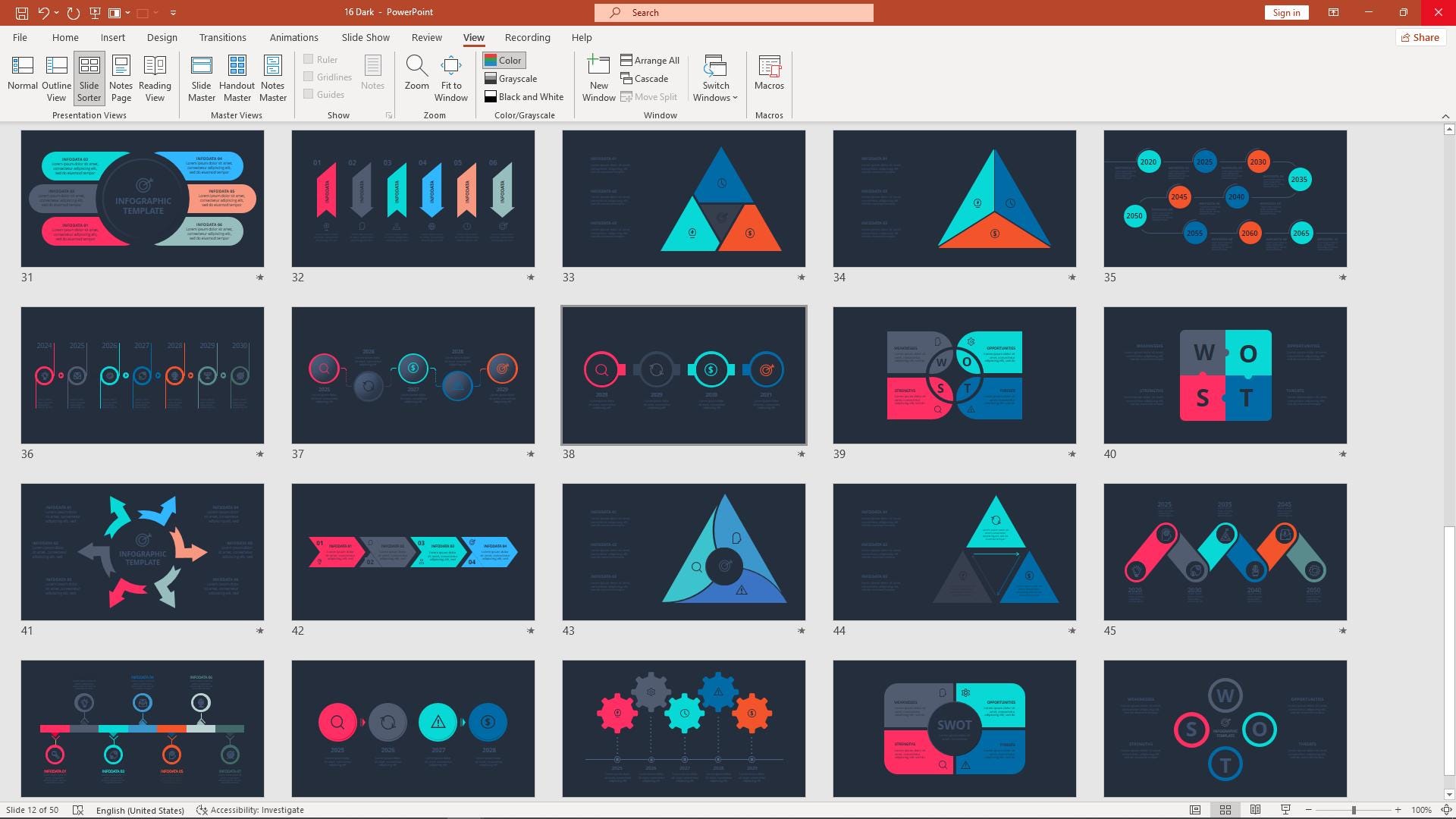Expand the Undo history dropdown
1456x819 pixels.
pyautogui.click(x=56, y=13)
